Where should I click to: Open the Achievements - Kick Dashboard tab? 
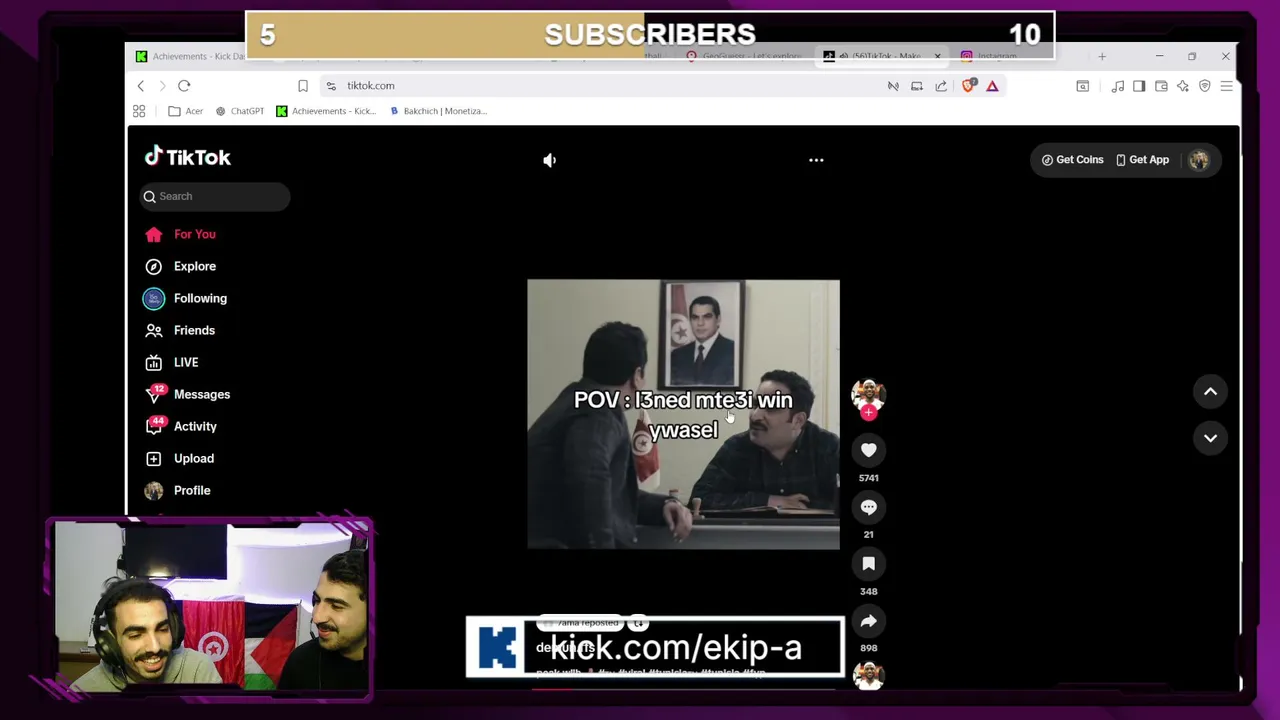pos(190,56)
